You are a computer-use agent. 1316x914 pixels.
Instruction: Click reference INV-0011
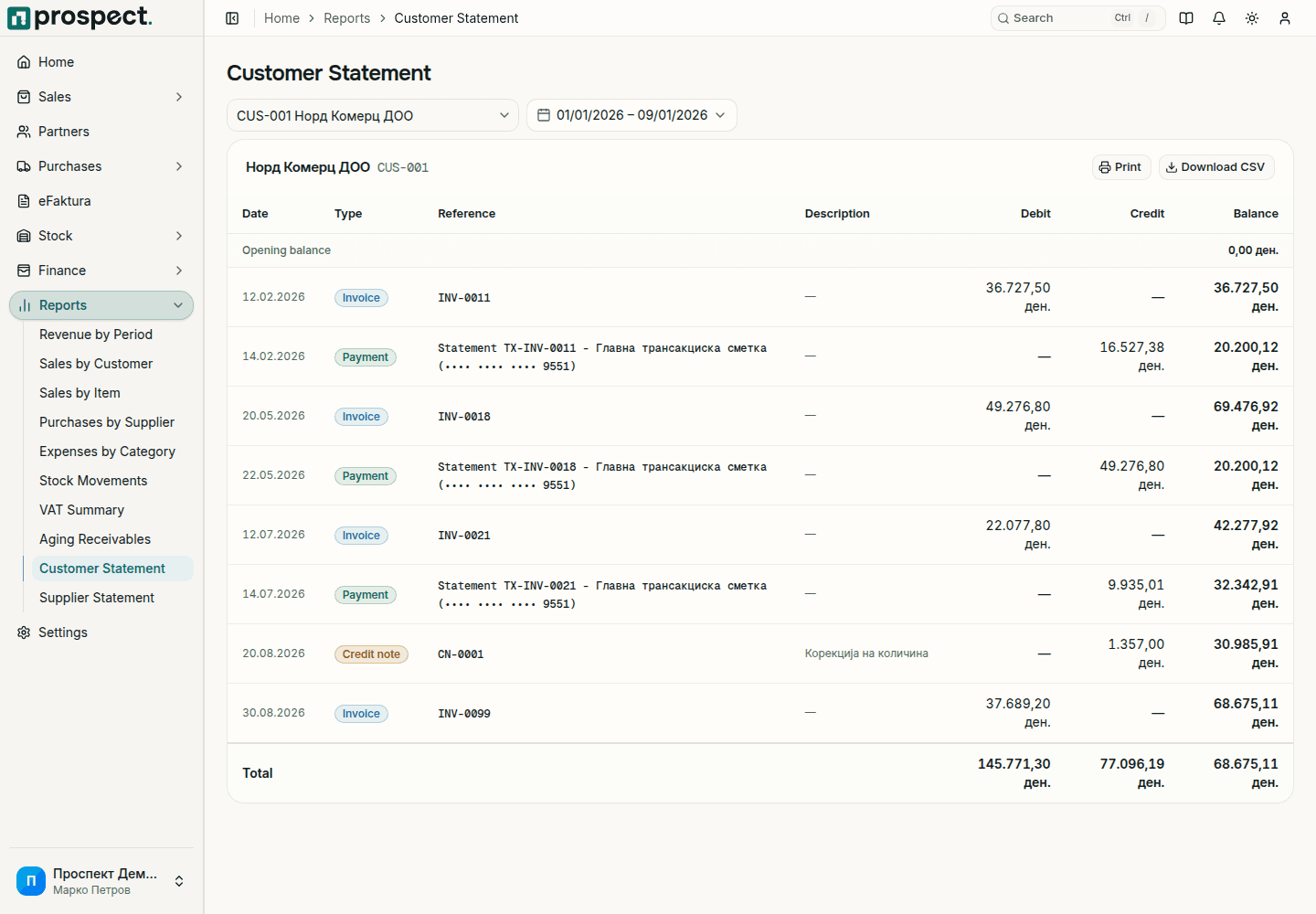[464, 298]
